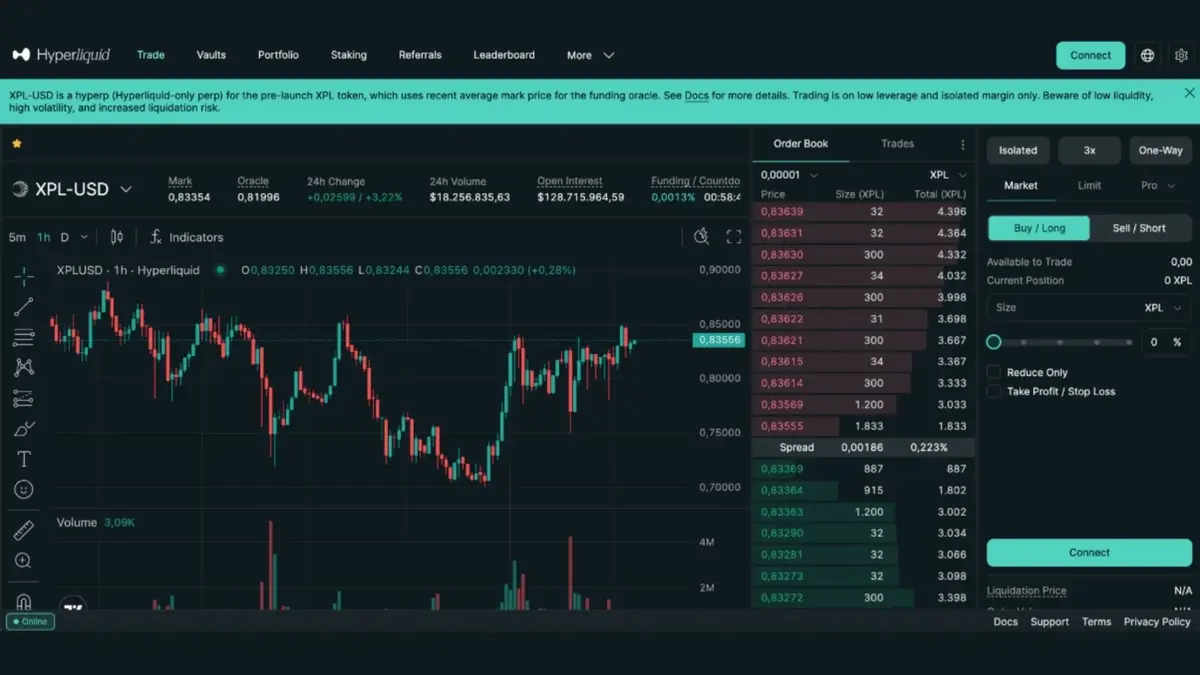Open the Docs link in banner
Image resolution: width=1200 pixels, height=675 pixels.
point(697,96)
